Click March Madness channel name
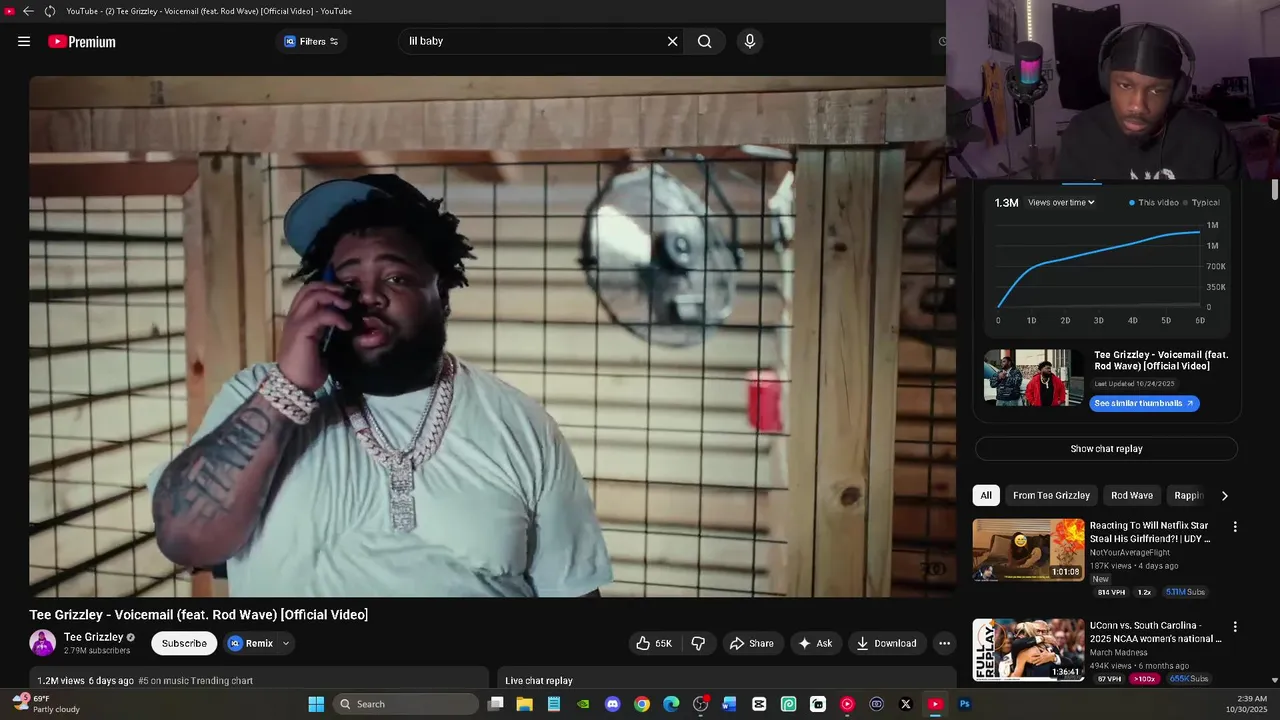The height and width of the screenshot is (720, 1280). pyautogui.click(x=1119, y=652)
